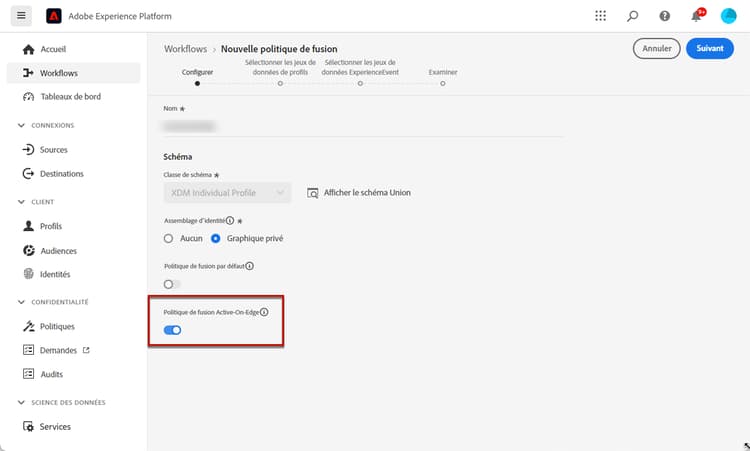Click the Audits list icon
The height and width of the screenshot is (451, 750).
coord(29,374)
